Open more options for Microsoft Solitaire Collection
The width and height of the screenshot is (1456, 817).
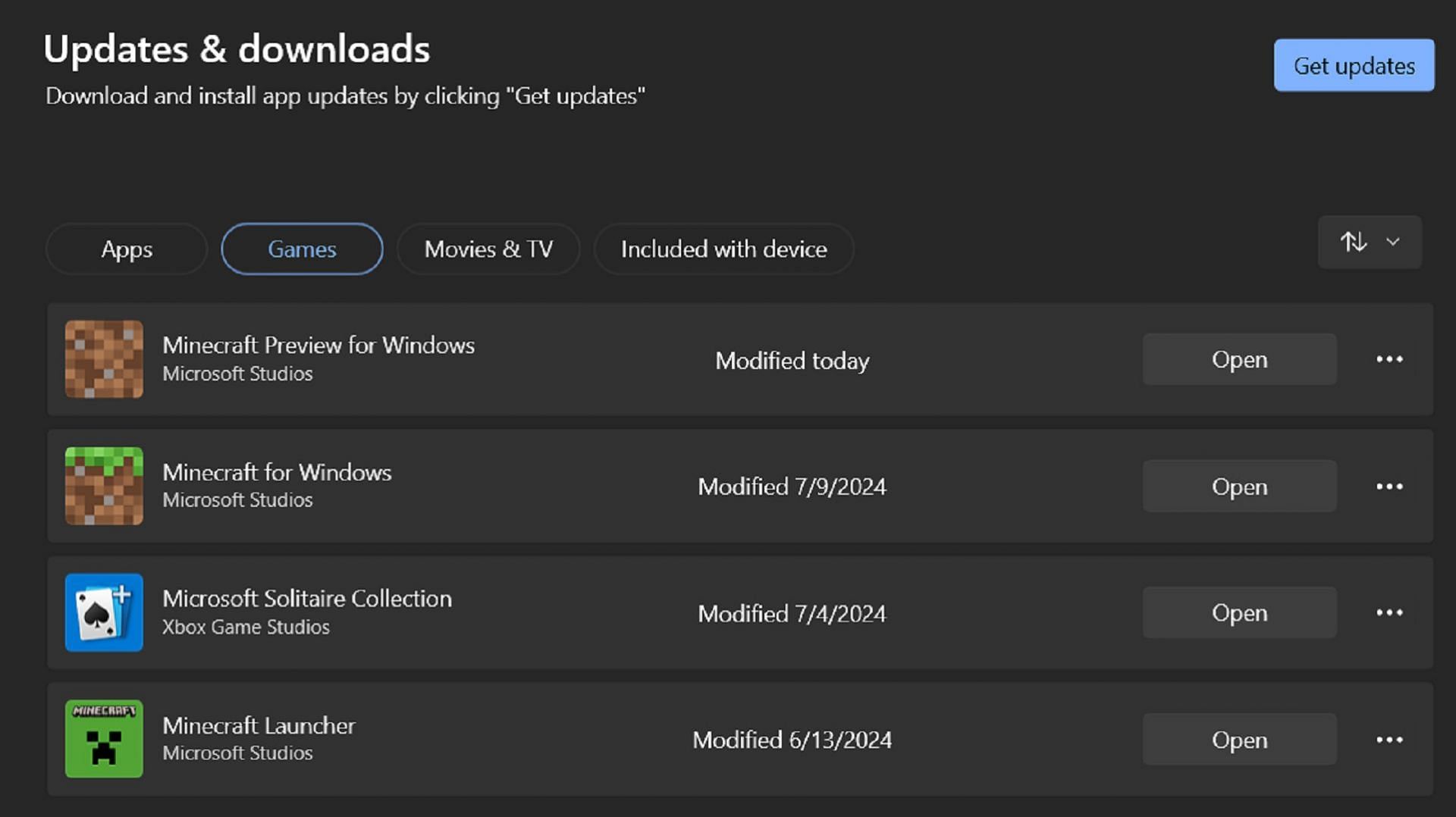pyautogui.click(x=1389, y=612)
